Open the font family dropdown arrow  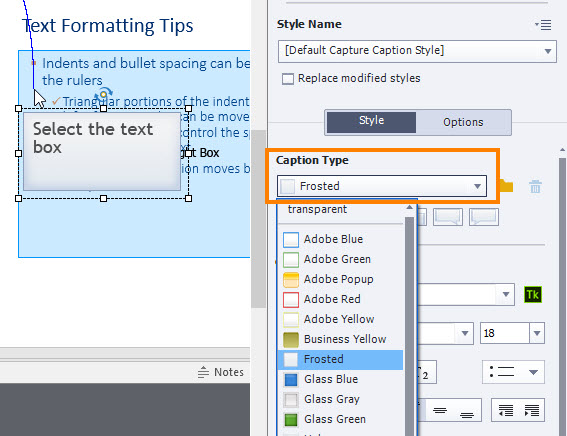(x=506, y=295)
